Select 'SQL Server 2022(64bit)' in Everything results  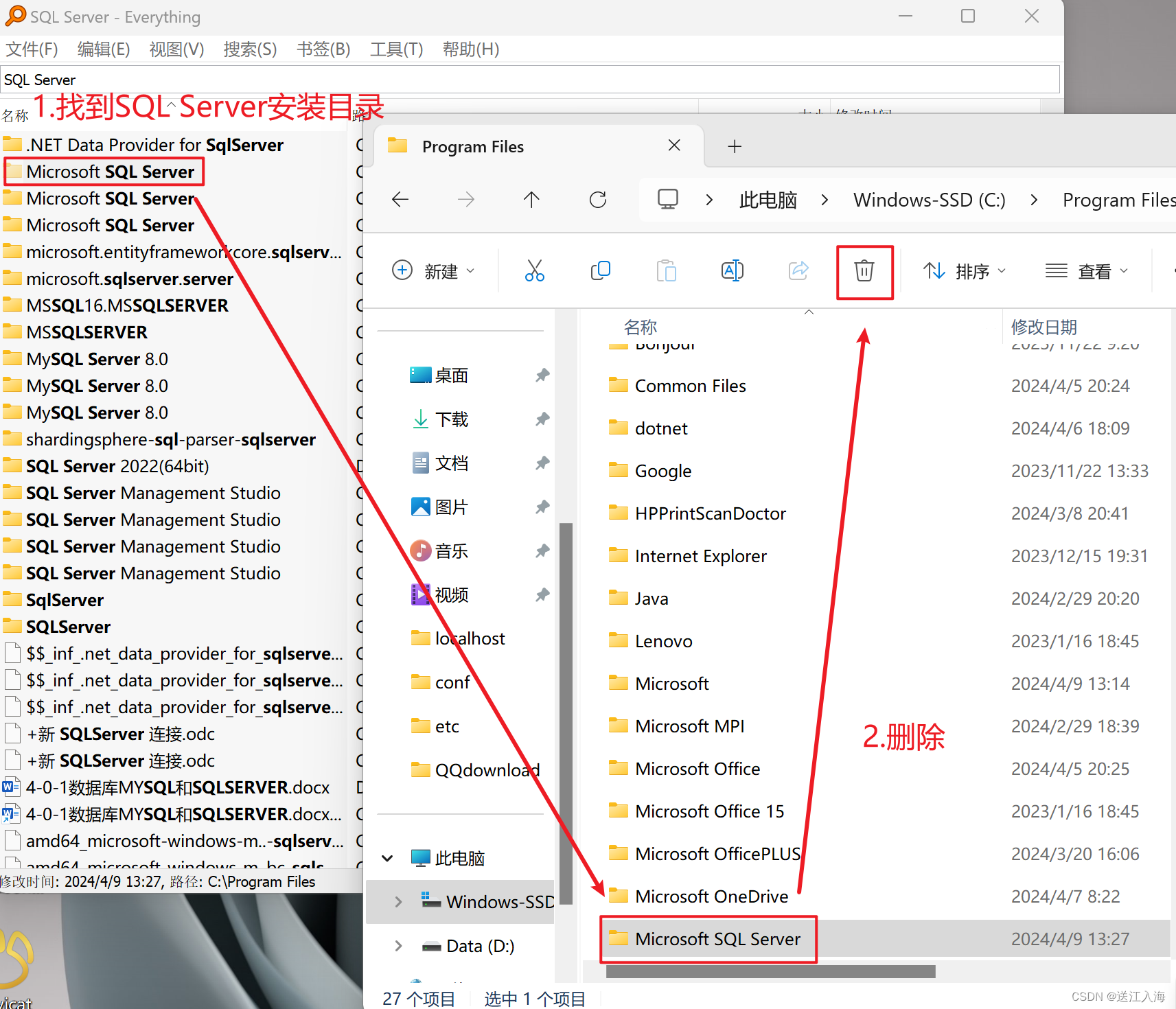[x=117, y=466]
